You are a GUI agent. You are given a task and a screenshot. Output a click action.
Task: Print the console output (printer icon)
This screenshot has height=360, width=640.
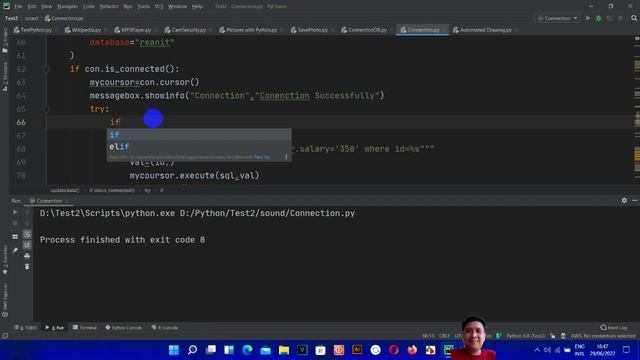tap(27, 256)
